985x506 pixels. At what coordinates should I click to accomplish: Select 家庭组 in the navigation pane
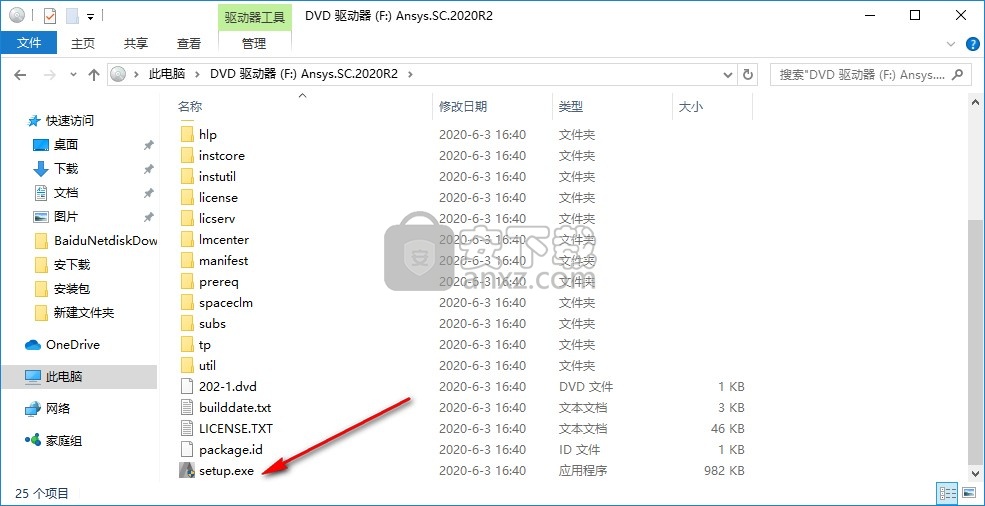tap(63, 441)
